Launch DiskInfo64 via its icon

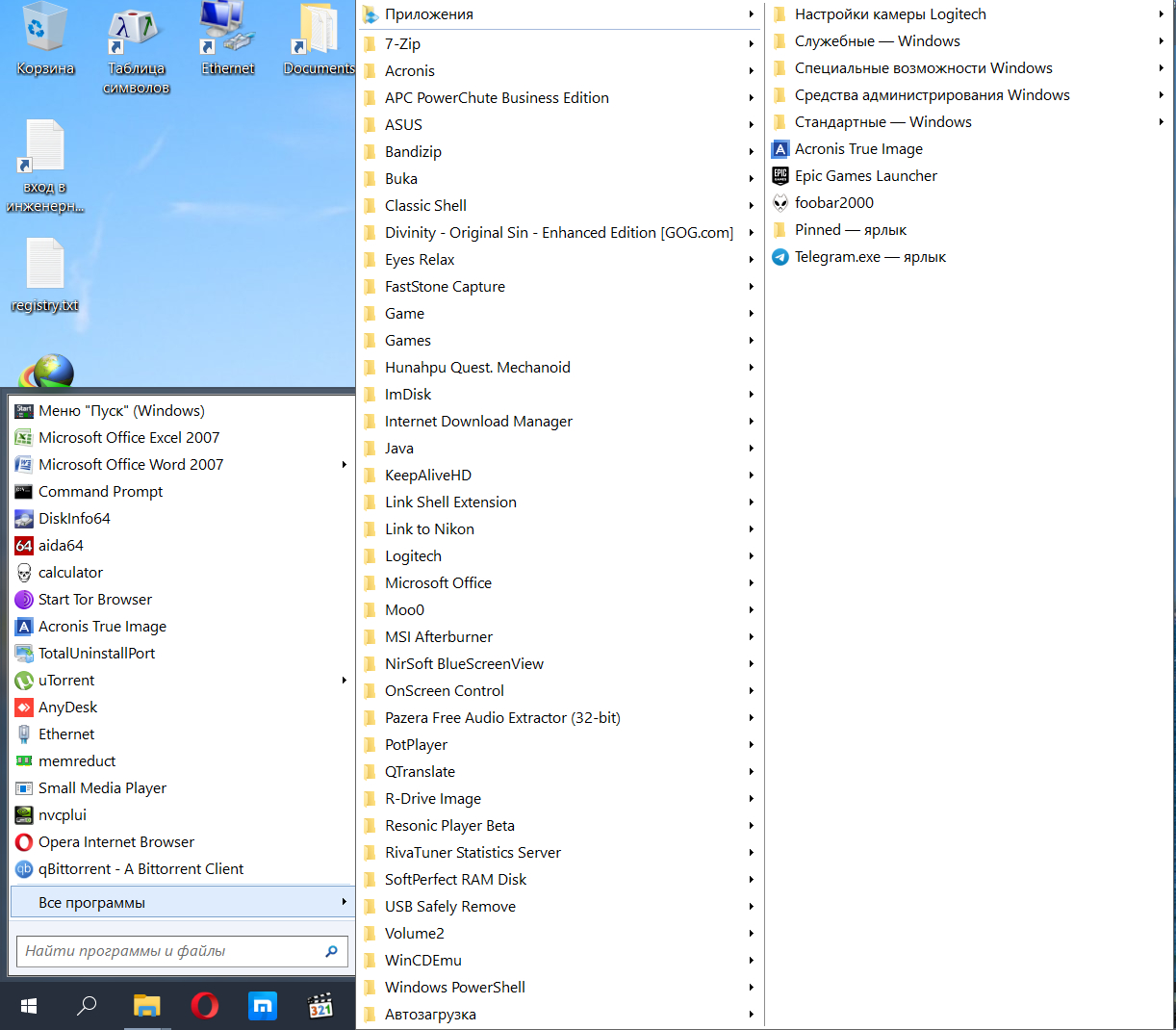pyautogui.click(x=24, y=519)
